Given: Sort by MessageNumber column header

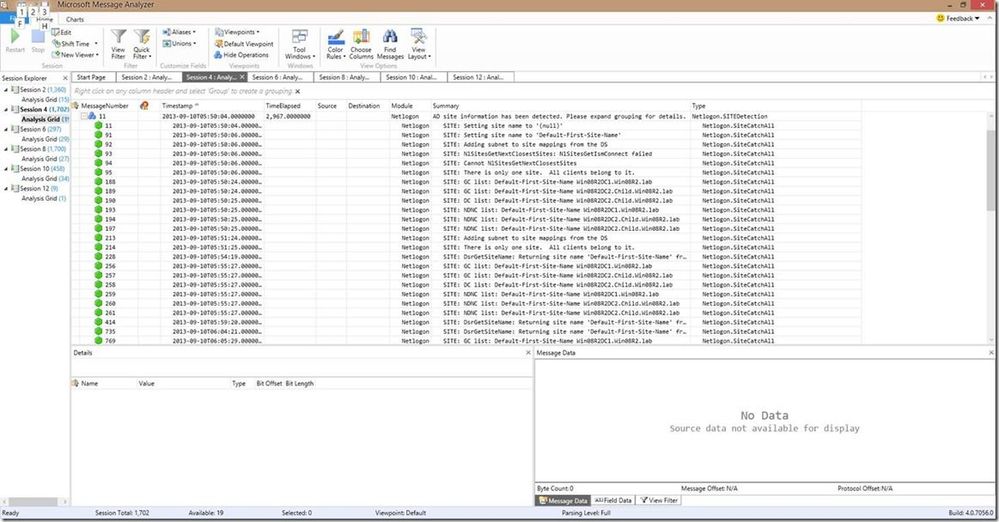Looking at the screenshot, I should point(104,106).
